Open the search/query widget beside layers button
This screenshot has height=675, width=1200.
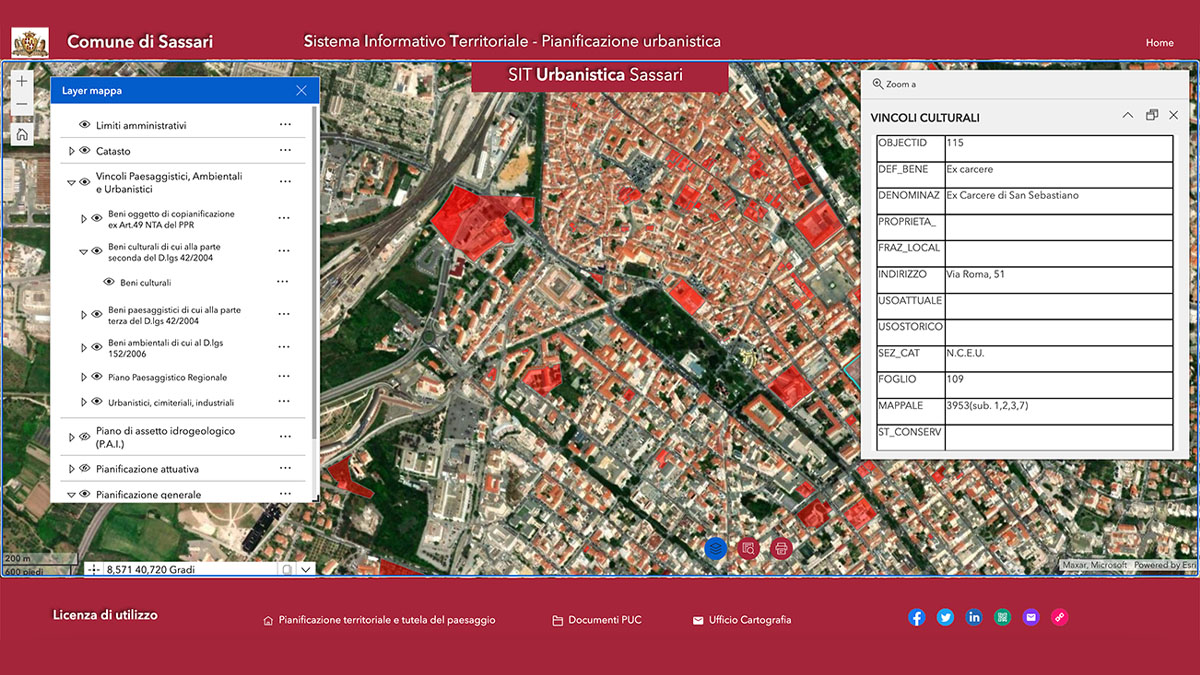point(748,548)
